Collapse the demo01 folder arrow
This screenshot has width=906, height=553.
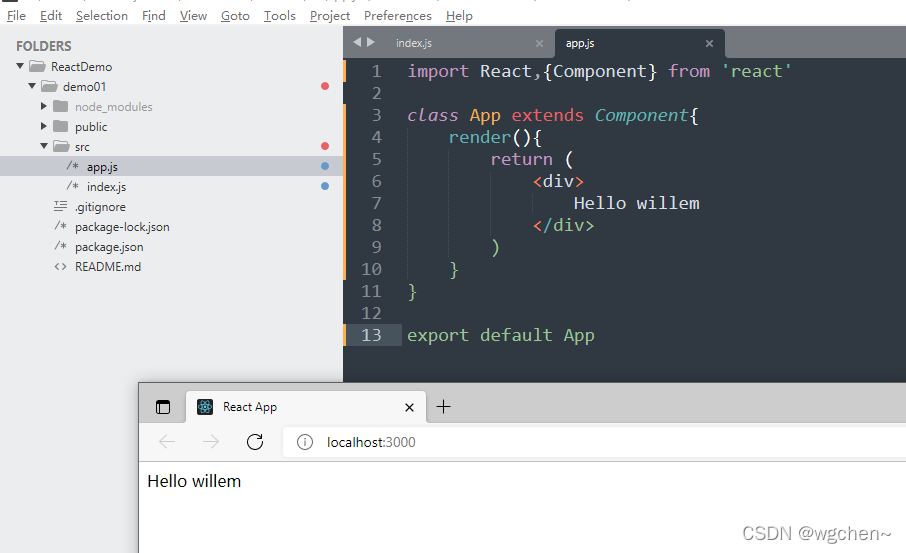tap(32, 86)
